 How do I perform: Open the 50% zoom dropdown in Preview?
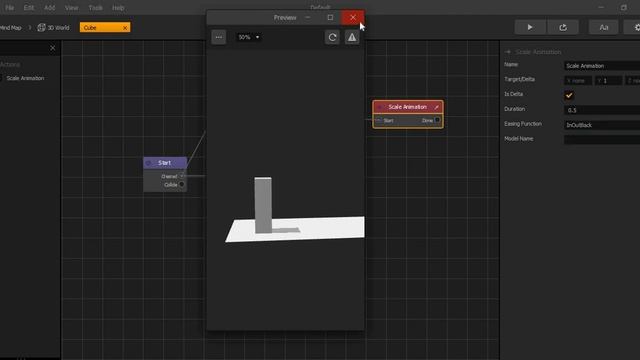249,37
